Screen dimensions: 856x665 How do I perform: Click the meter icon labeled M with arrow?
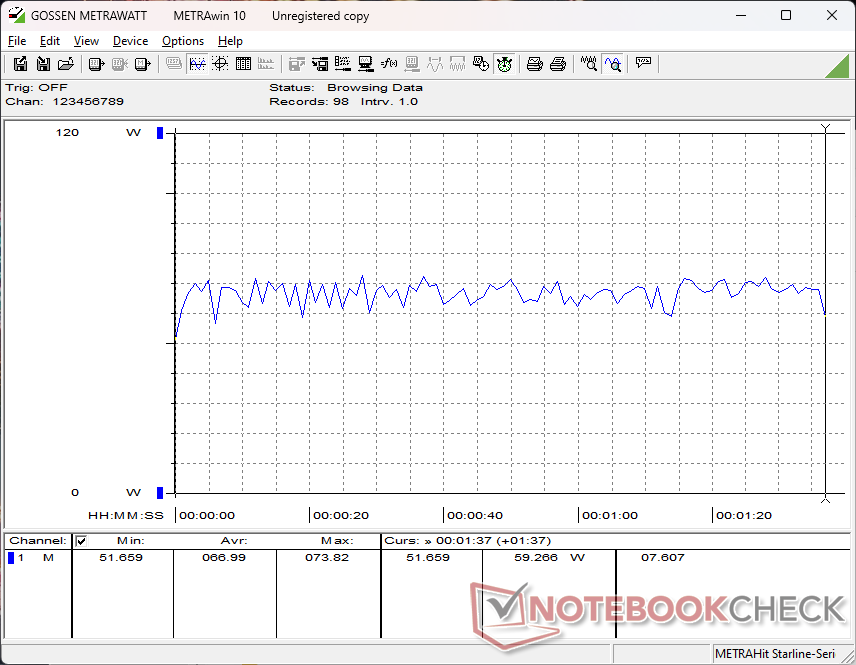pyautogui.click(x=142, y=64)
